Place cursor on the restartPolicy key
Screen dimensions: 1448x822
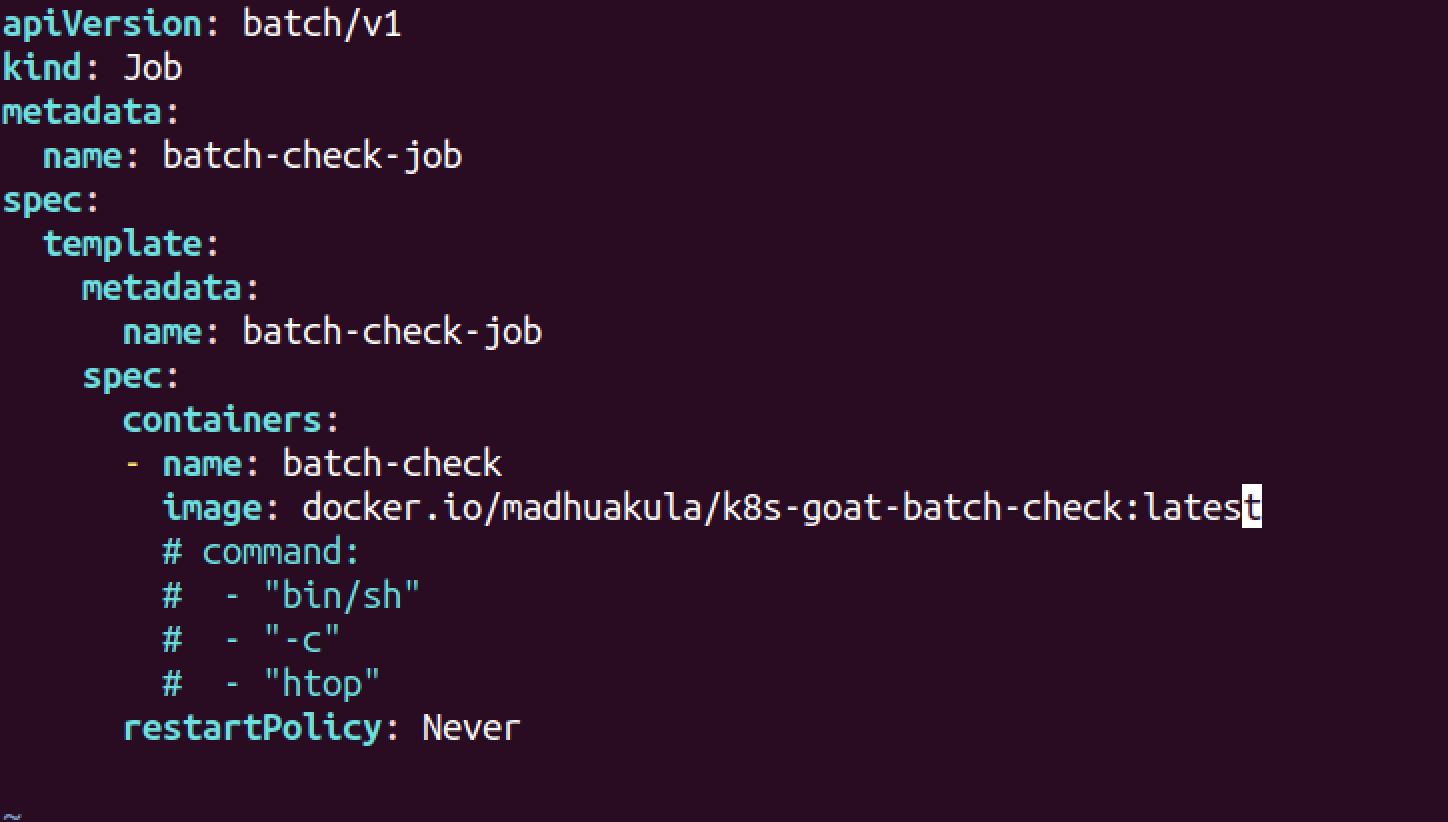pyautogui.click(x=251, y=727)
